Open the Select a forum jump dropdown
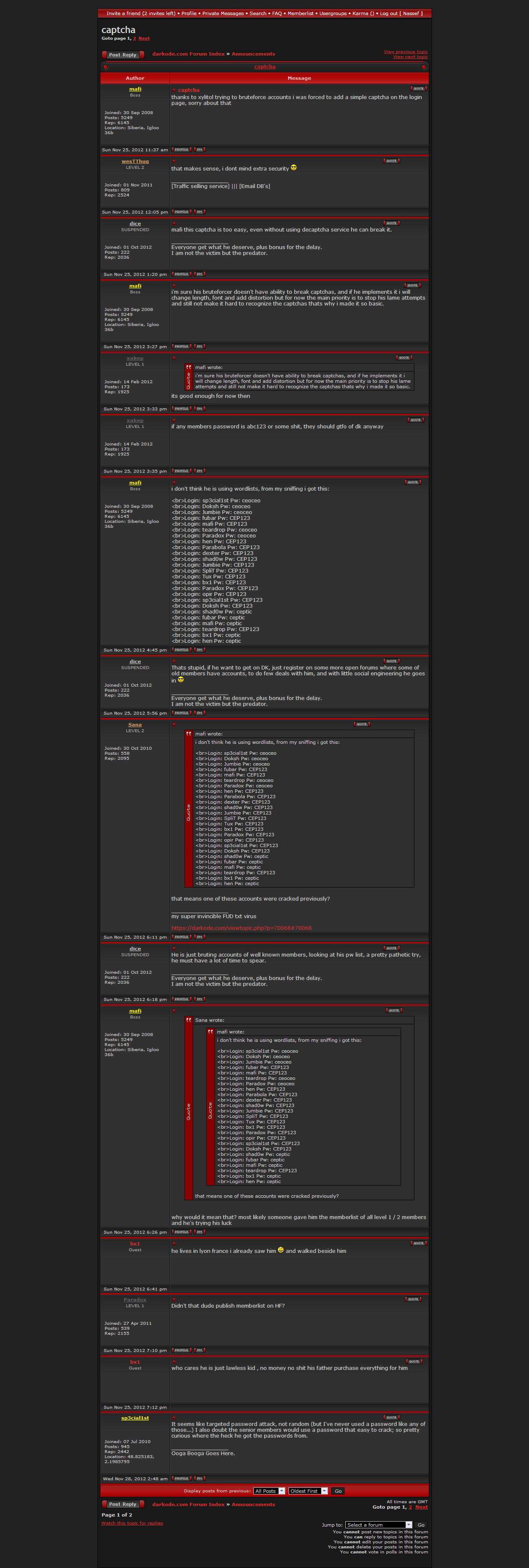The height and width of the screenshot is (1568, 529). pos(378,1525)
